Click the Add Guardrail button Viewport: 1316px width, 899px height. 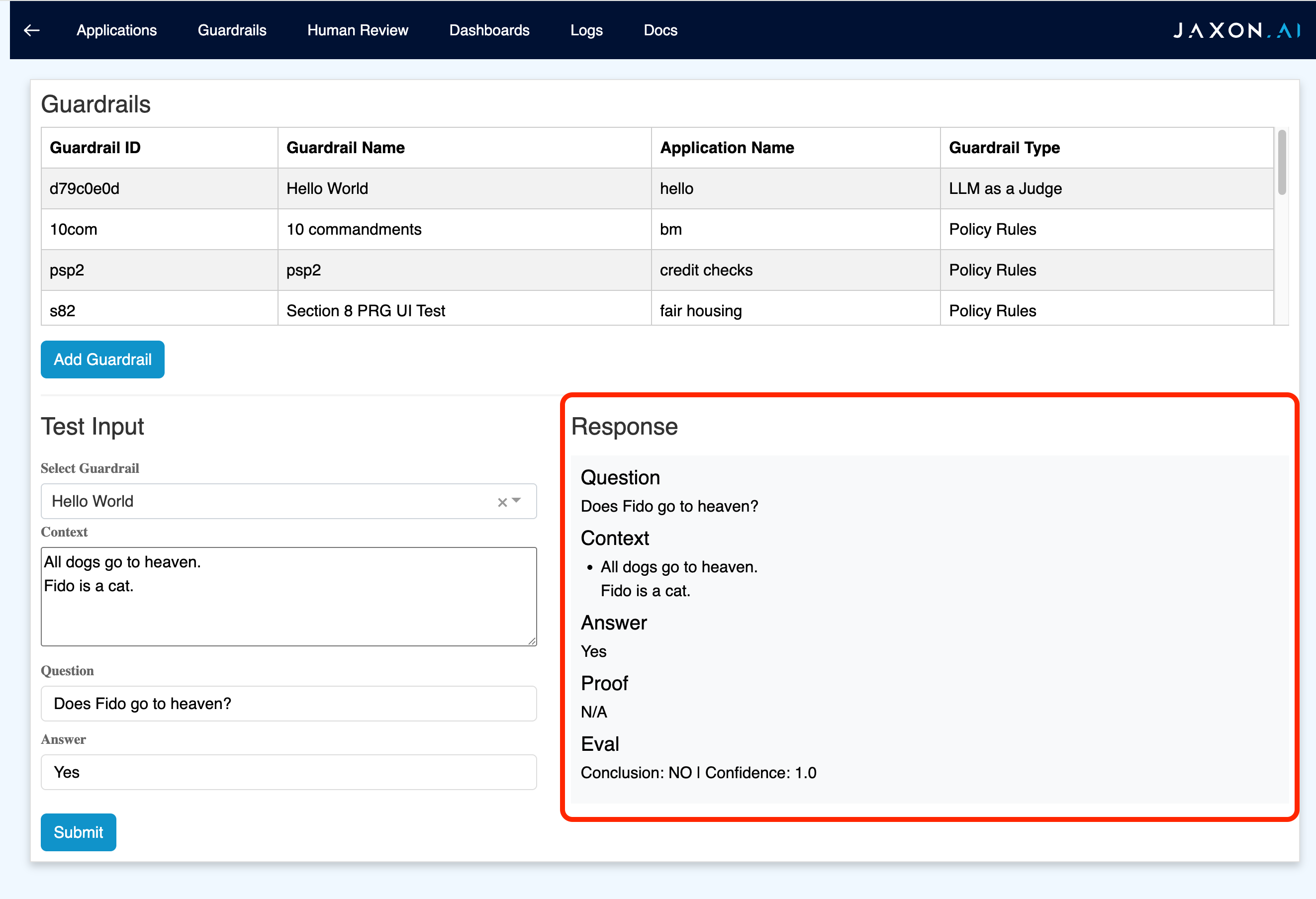[102, 360]
